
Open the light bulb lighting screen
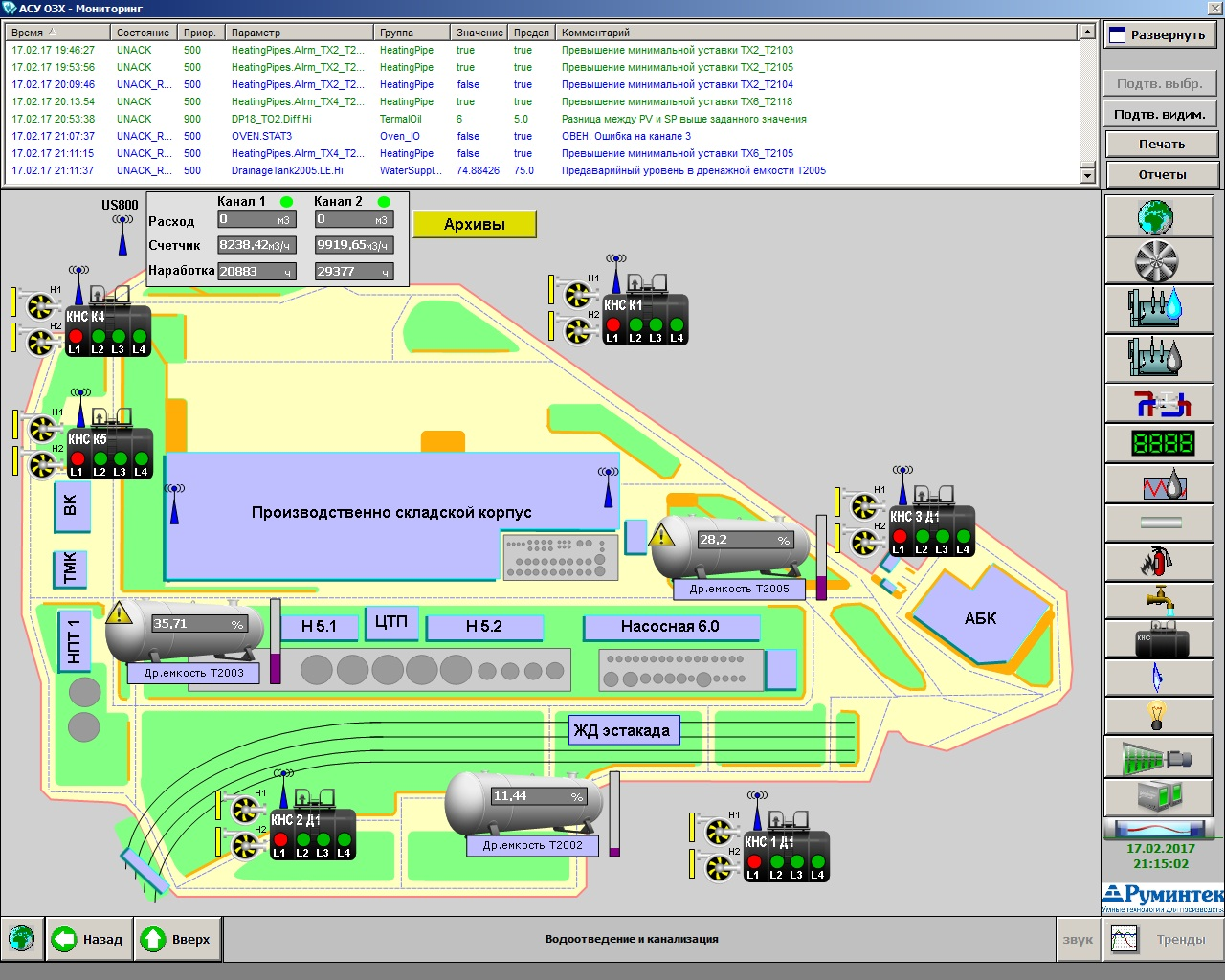click(x=1160, y=716)
